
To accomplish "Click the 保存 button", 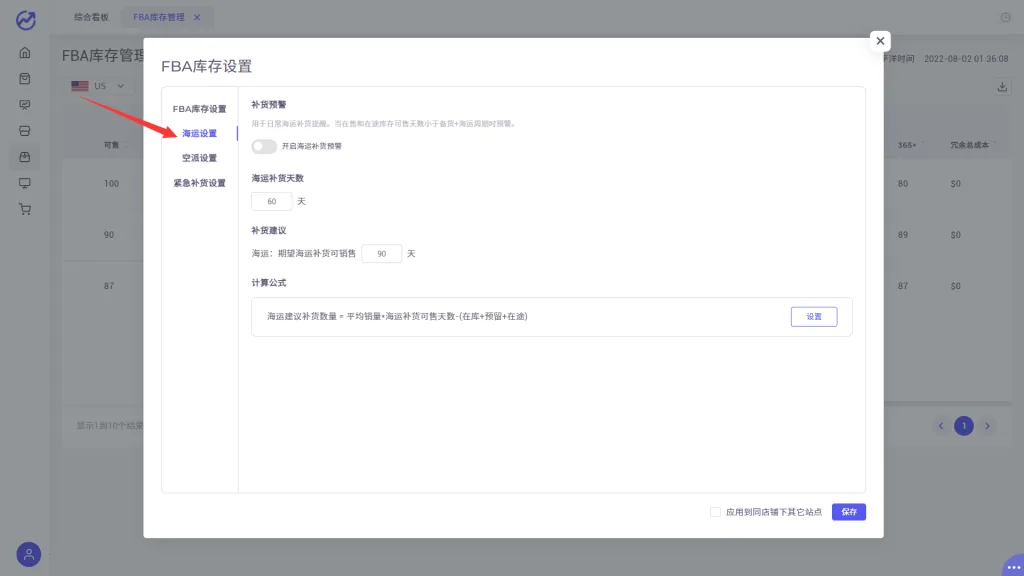I will click(849, 512).
